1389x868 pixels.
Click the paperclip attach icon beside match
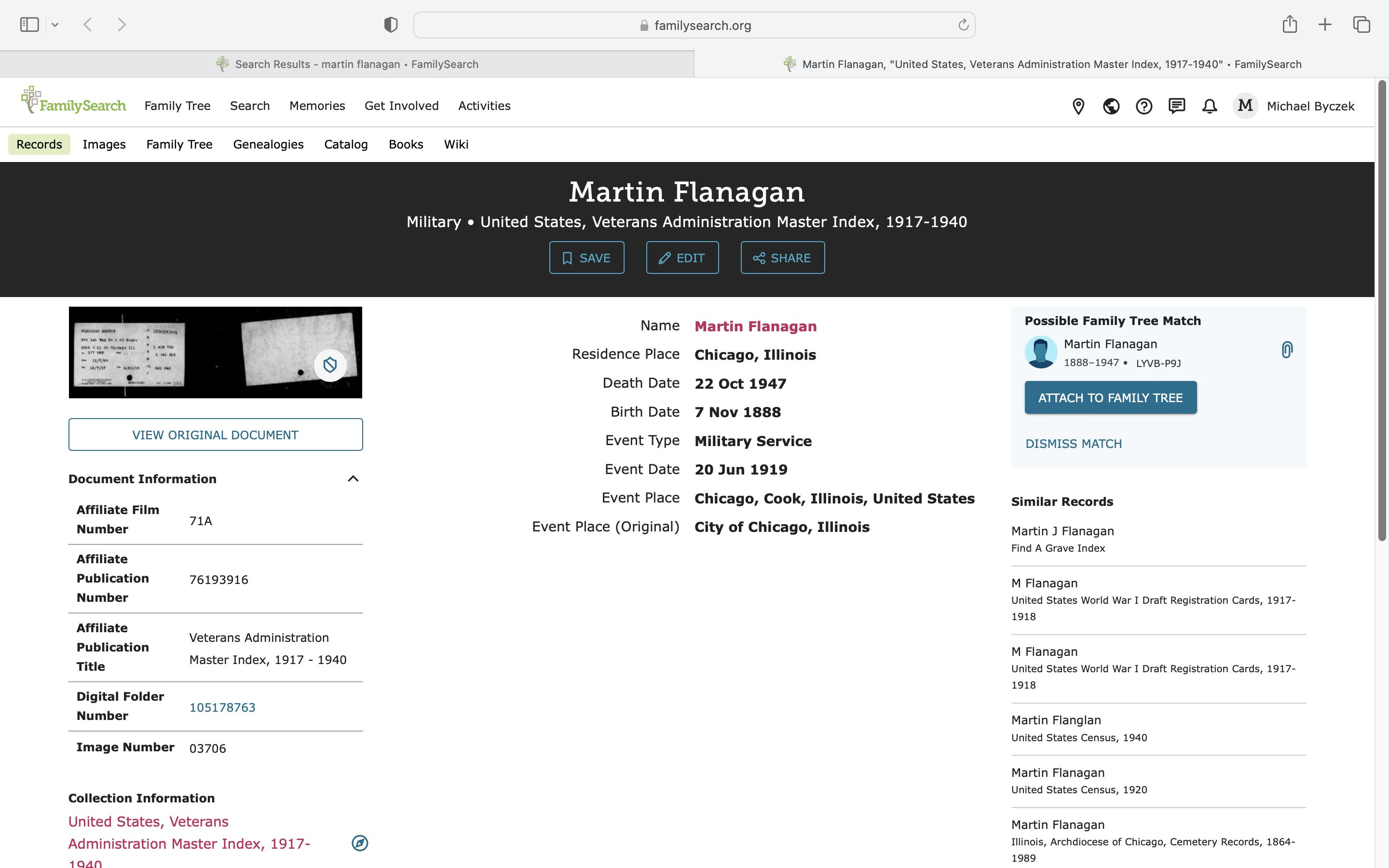click(1287, 350)
